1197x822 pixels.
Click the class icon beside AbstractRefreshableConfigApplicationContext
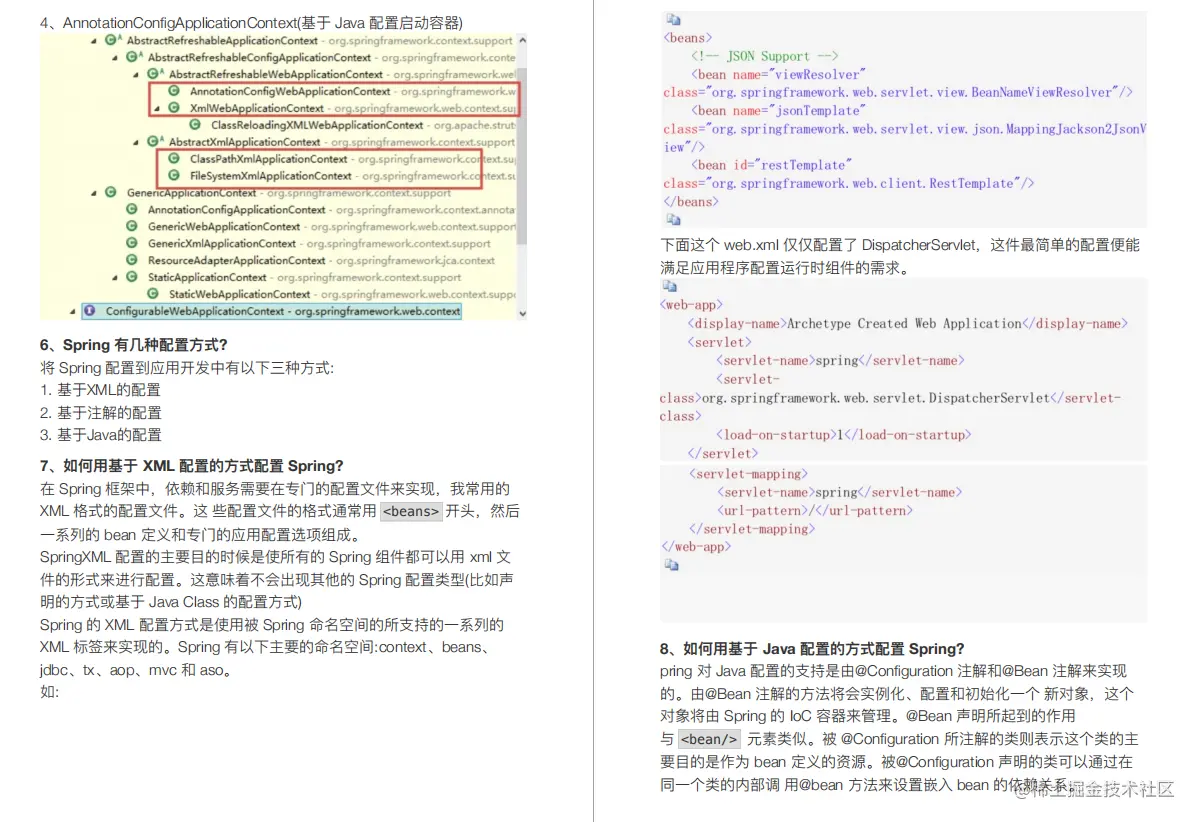click(x=132, y=56)
